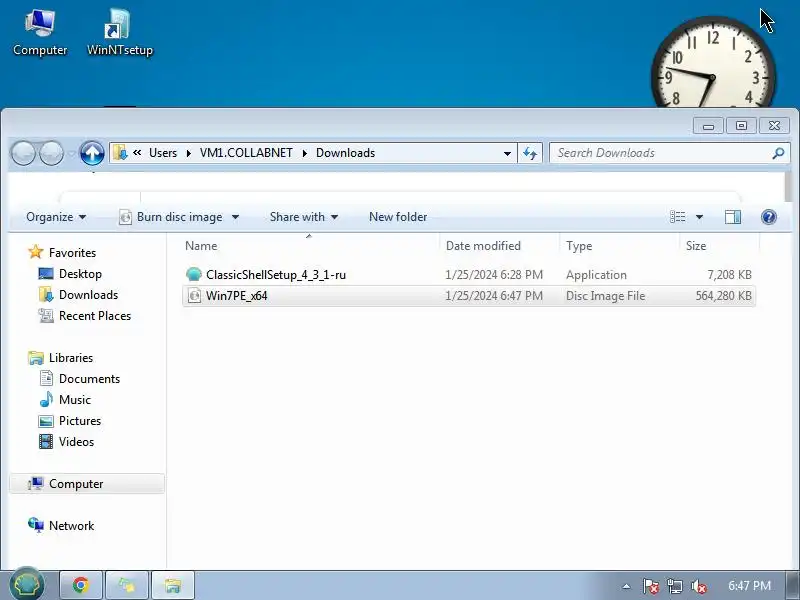Open the Pictures library
Screen dimensions: 800x600
click(x=80, y=421)
